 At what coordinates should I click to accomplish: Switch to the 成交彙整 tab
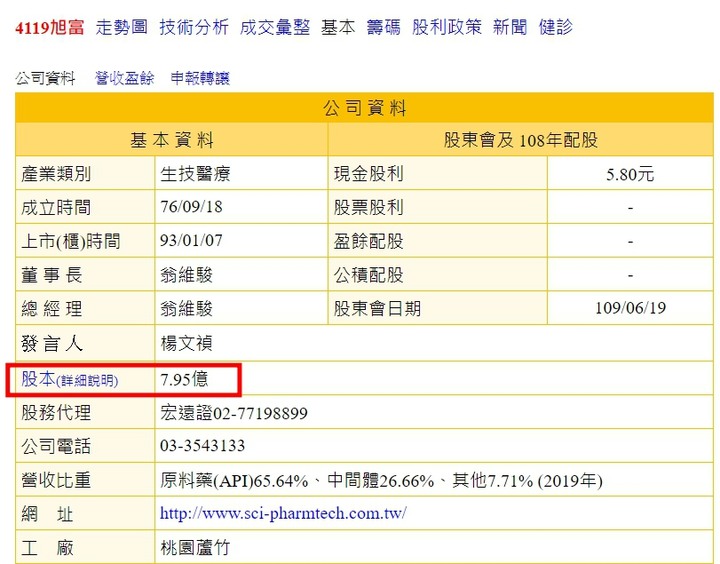[275, 28]
